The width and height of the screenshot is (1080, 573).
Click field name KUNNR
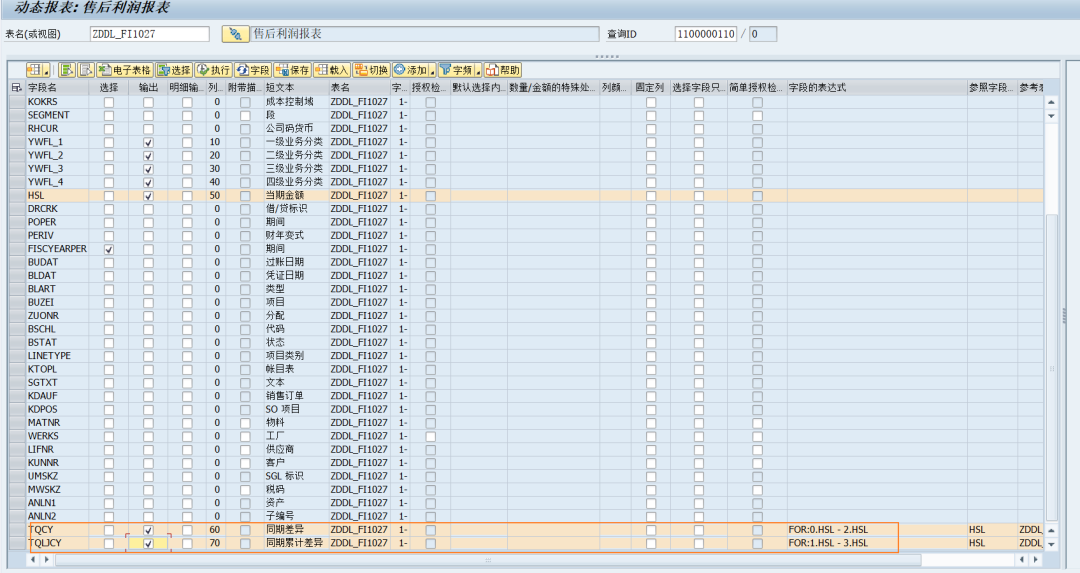point(43,463)
